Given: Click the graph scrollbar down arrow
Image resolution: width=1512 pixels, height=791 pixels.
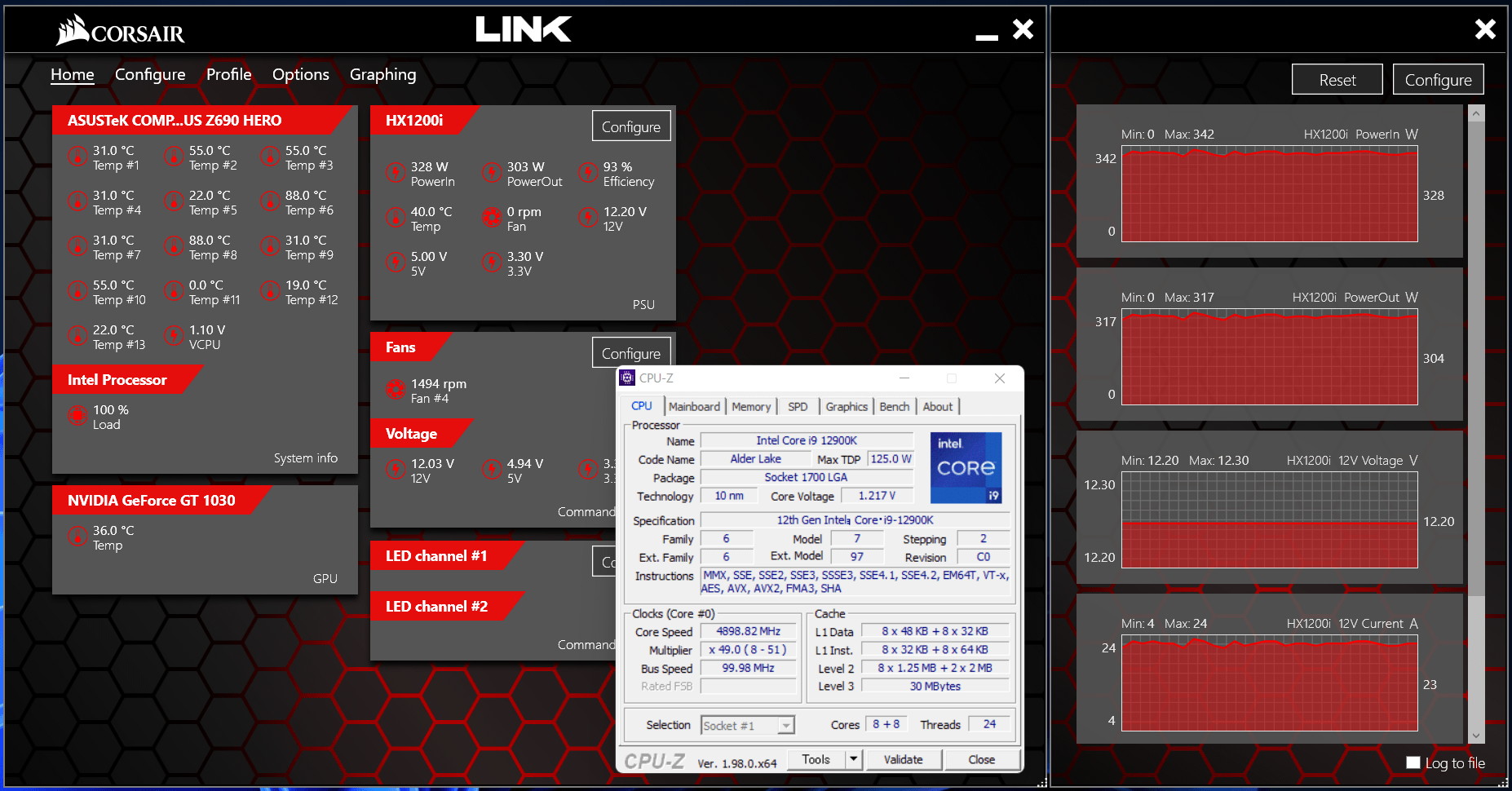Looking at the screenshot, I should click(1476, 736).
